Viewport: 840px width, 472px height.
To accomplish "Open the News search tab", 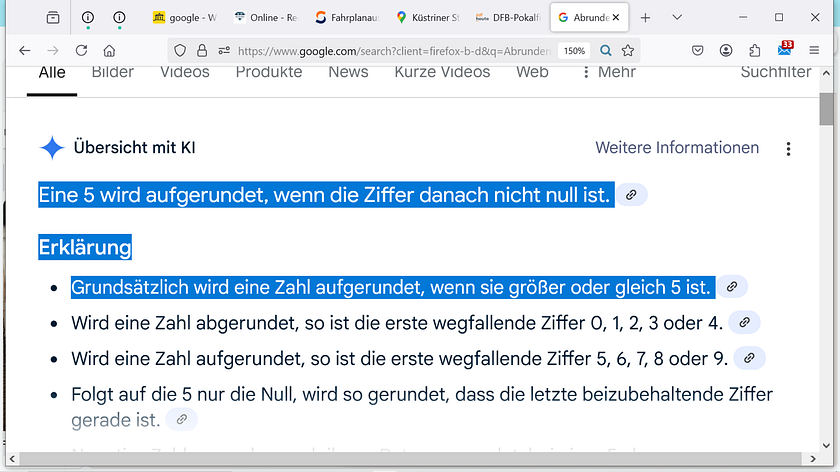I will point(348,72).
